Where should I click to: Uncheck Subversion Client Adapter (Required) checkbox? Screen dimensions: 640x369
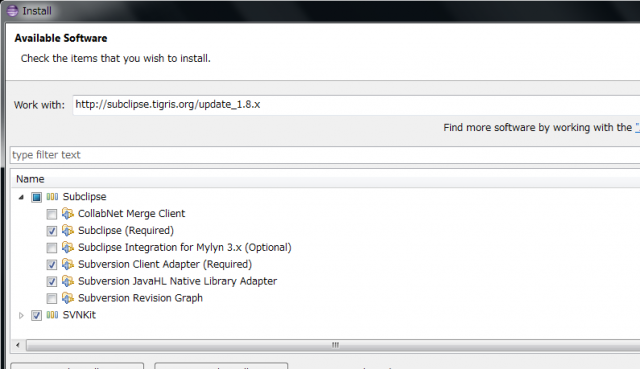[52, 265]
